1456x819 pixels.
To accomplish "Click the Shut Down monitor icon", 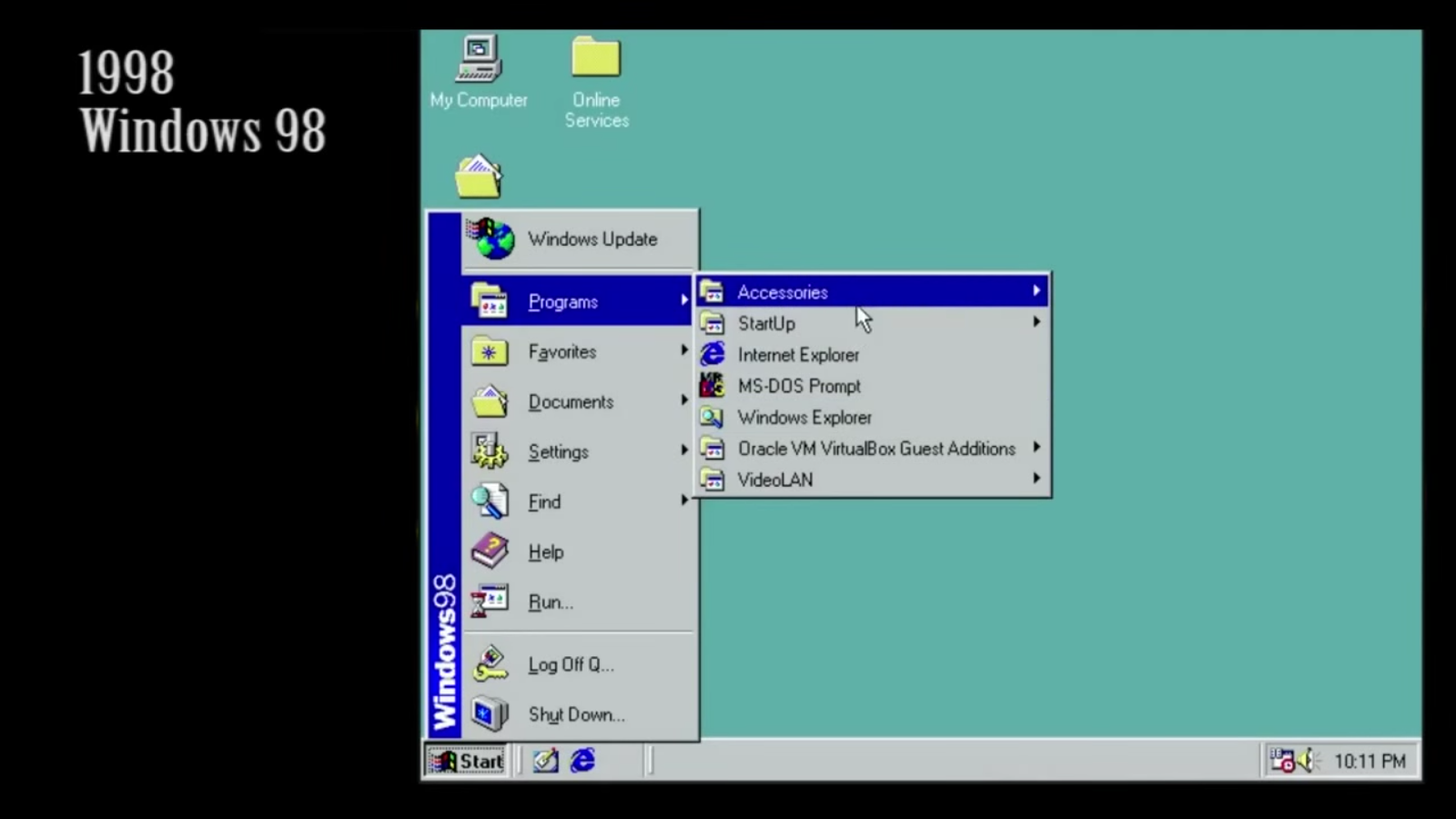I will 490,714.
